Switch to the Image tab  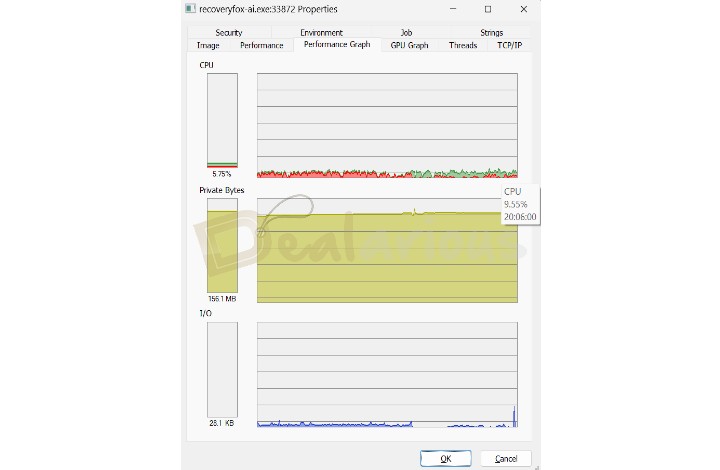click(x=208, y=45)
